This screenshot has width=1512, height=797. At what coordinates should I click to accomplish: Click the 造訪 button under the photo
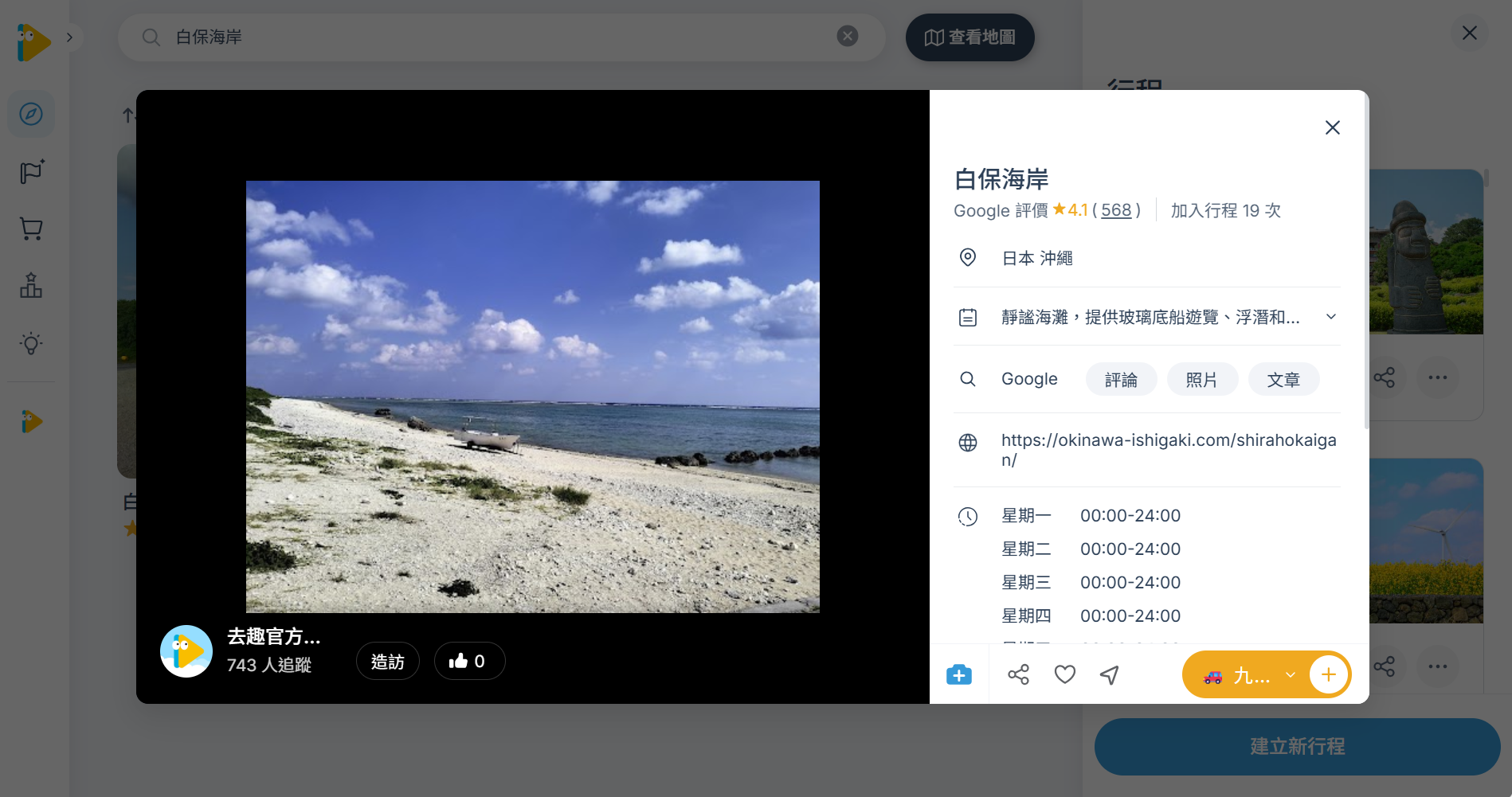(x=388, y=661)
